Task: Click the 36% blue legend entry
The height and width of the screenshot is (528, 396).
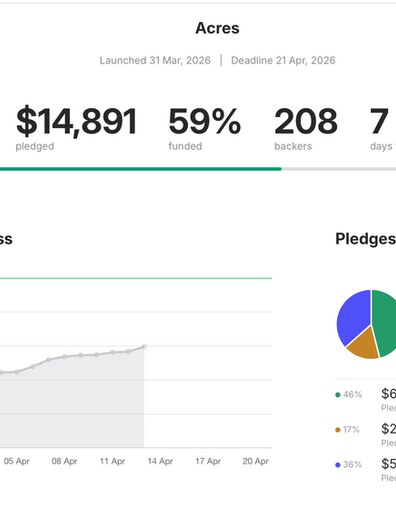Action: pos(349,465)
